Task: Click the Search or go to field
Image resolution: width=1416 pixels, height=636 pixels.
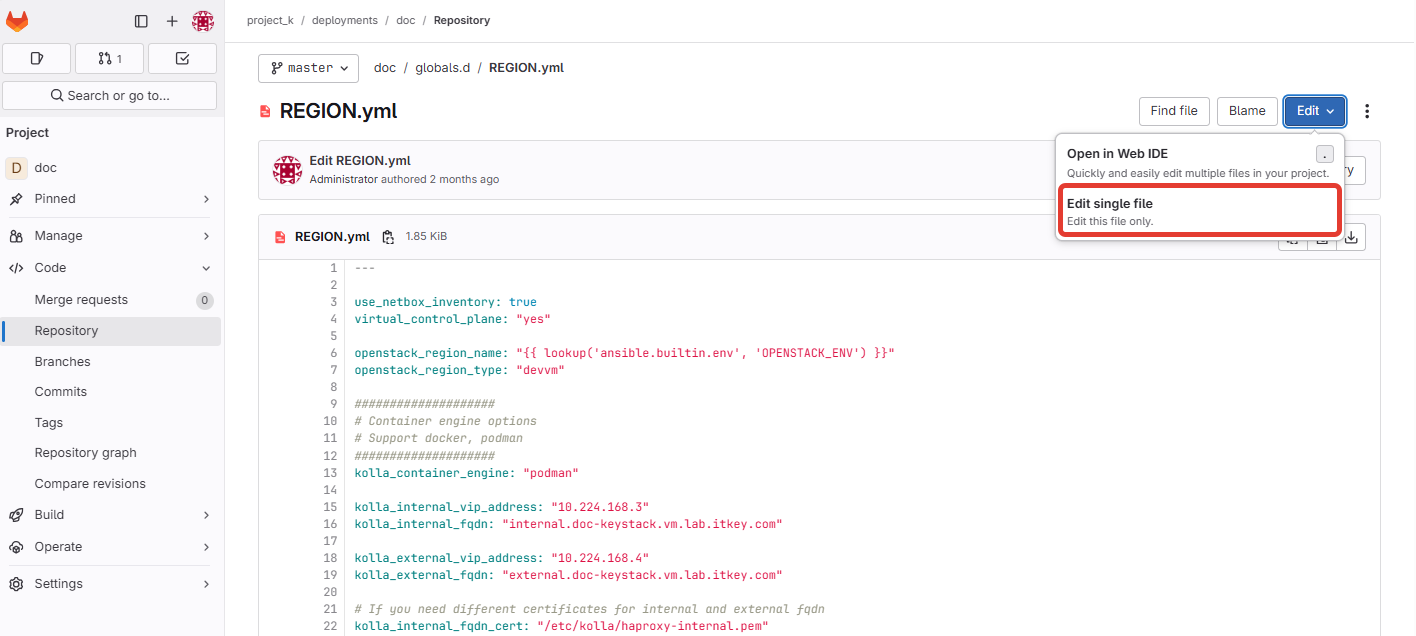Action: [110, 96]
